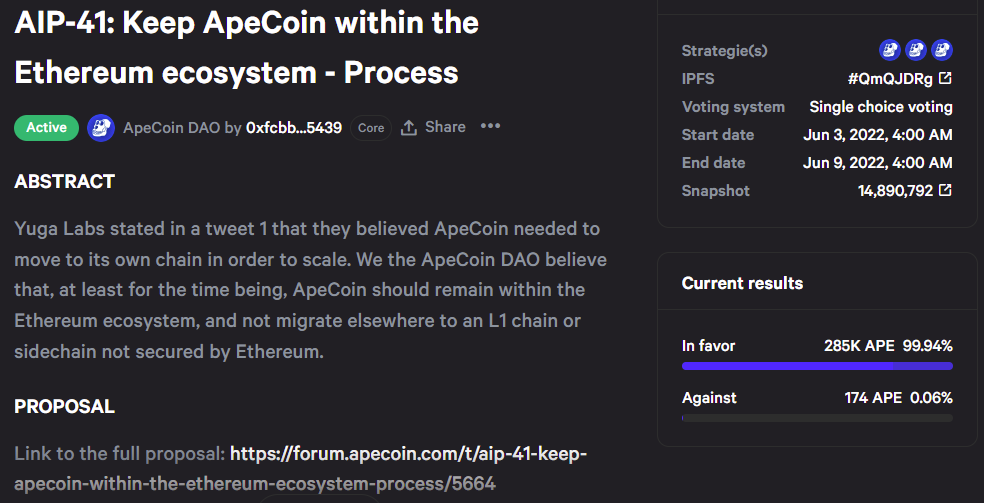984x503 pixels.
Task: Click the Current results panel heading
Action: (x=742, y=283)
